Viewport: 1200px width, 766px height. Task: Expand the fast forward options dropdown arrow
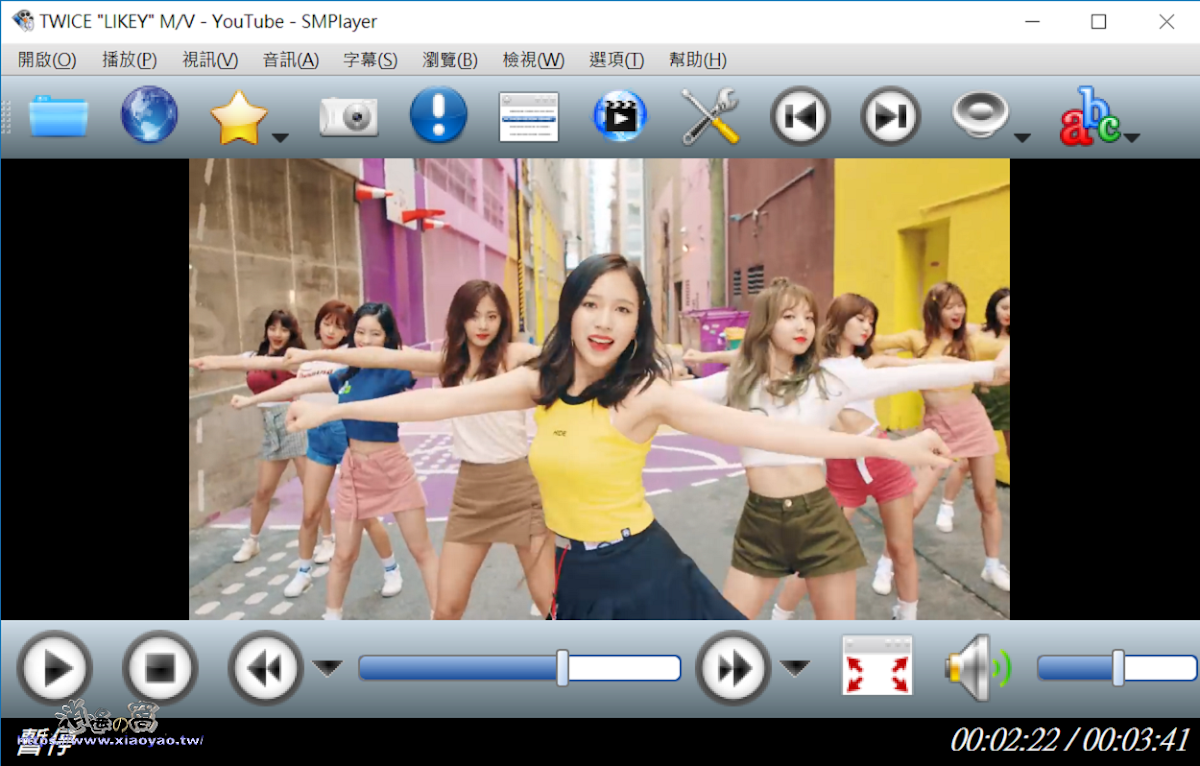795,668
